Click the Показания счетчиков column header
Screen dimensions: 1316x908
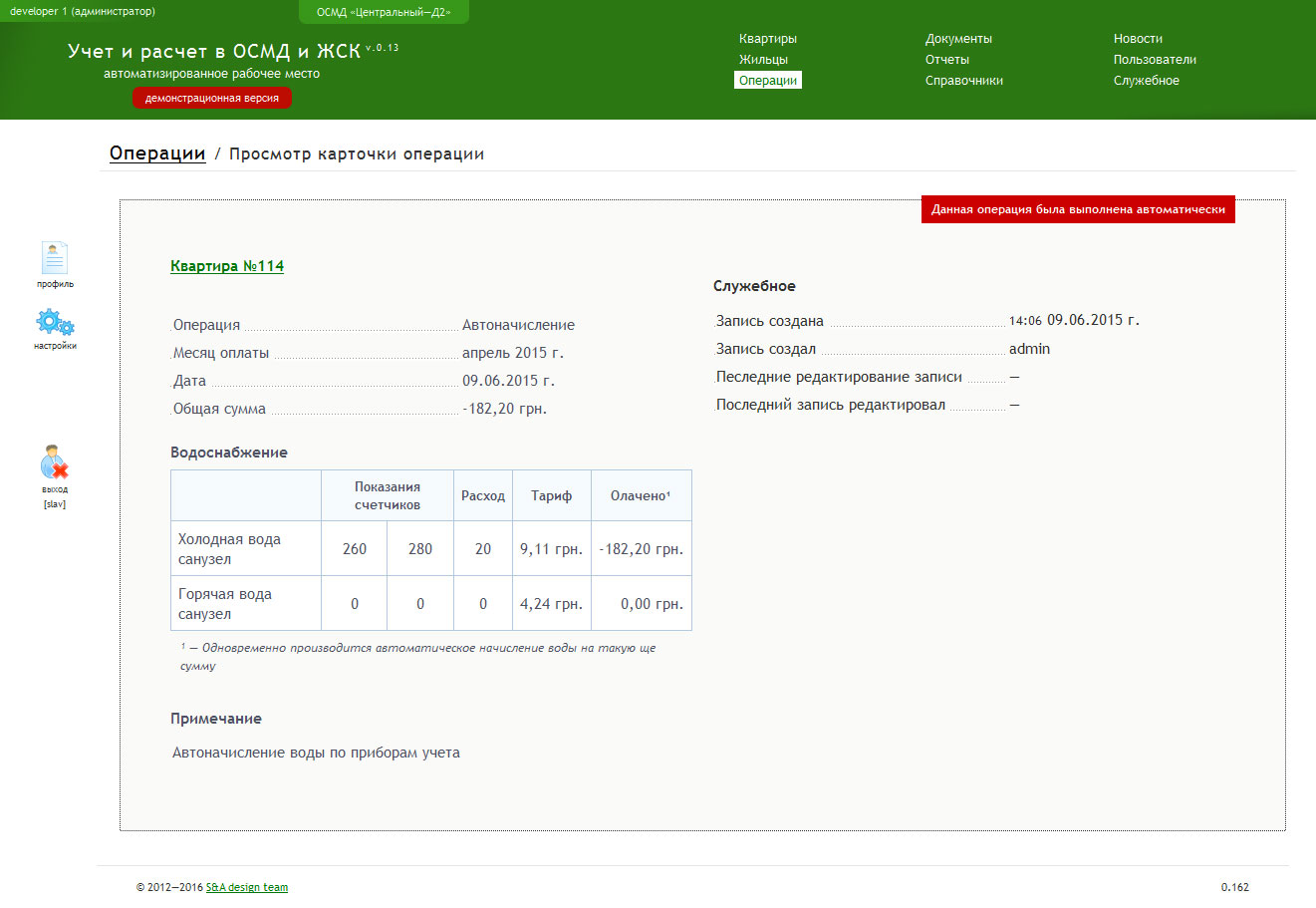pos(388,495)
